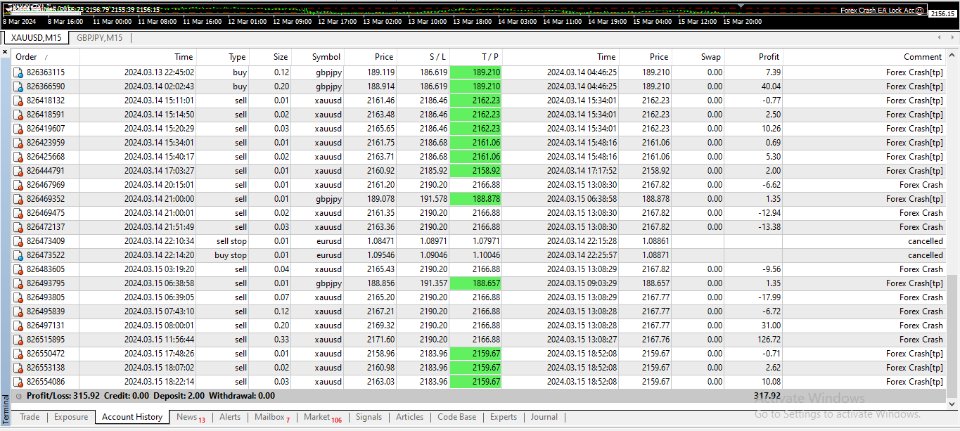Click the icon beside order 826425668
Image resolution: width=960 pixels, height=431 pixels.
pyautogui.click(x=18, y=157)
